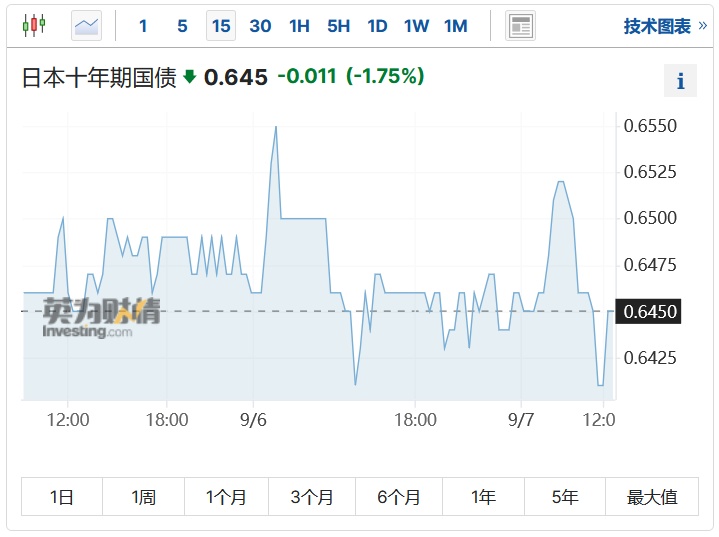719x537 pixels.
Task: Click the 9/6 date label
Action: pos(253,420)
